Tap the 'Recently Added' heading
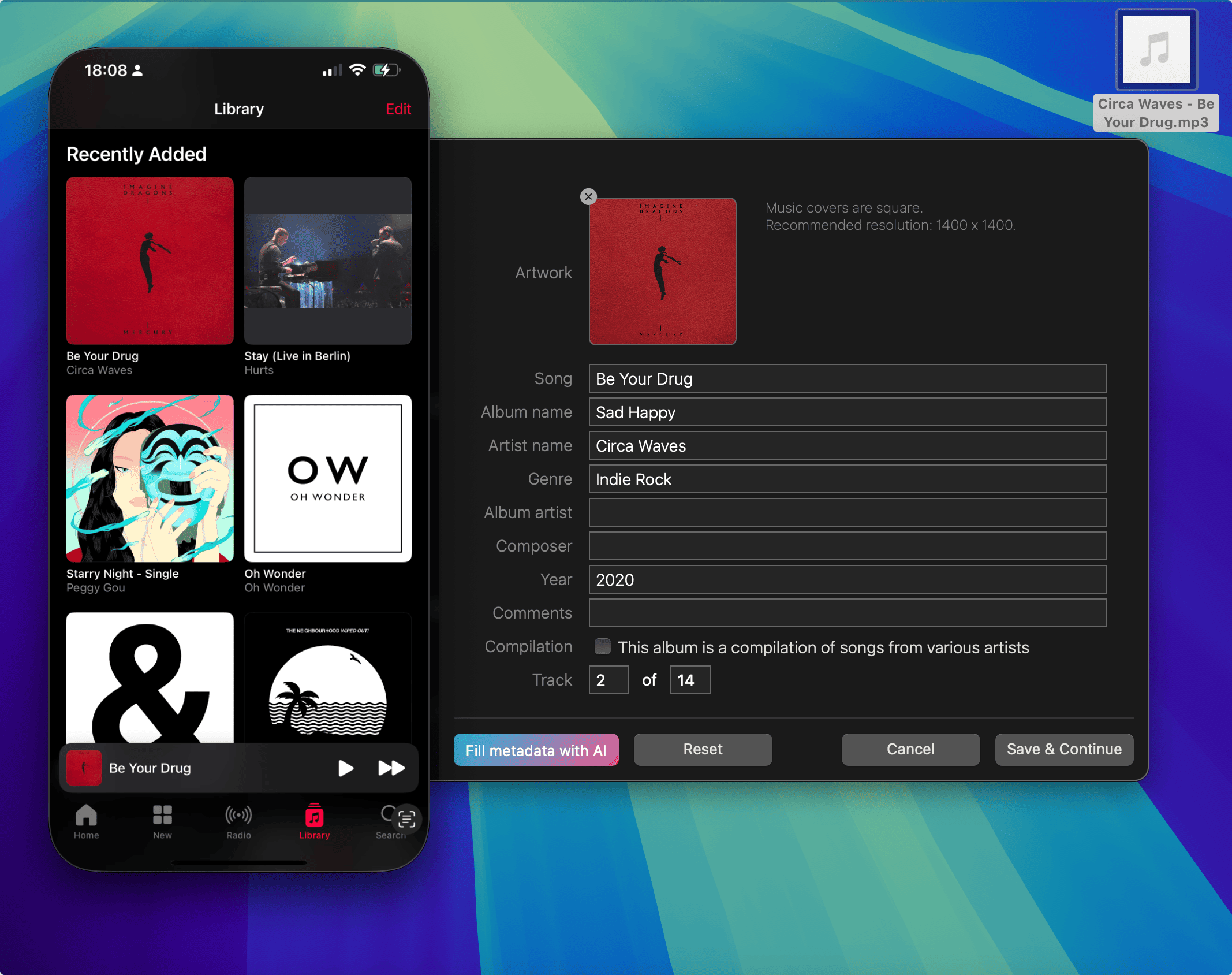This screenshot has height=975, width=1232. (x=136, y=154)
